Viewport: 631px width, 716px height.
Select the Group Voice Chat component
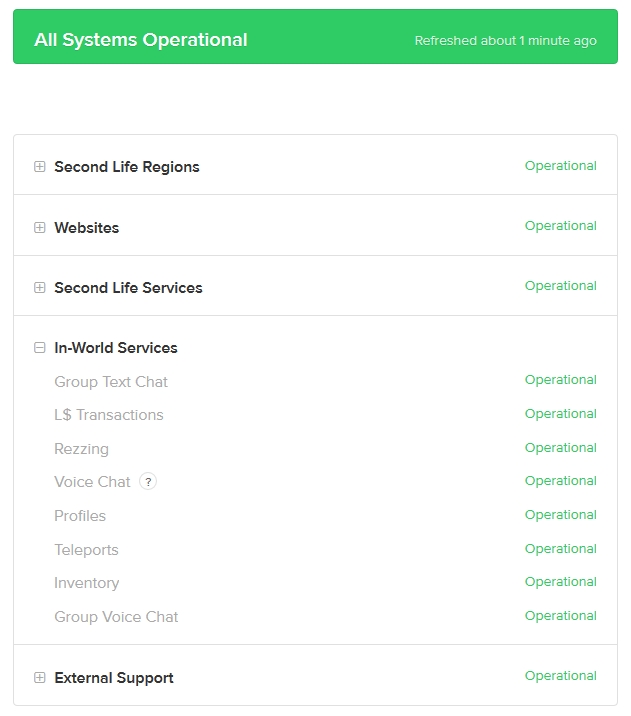click(116, 617)
